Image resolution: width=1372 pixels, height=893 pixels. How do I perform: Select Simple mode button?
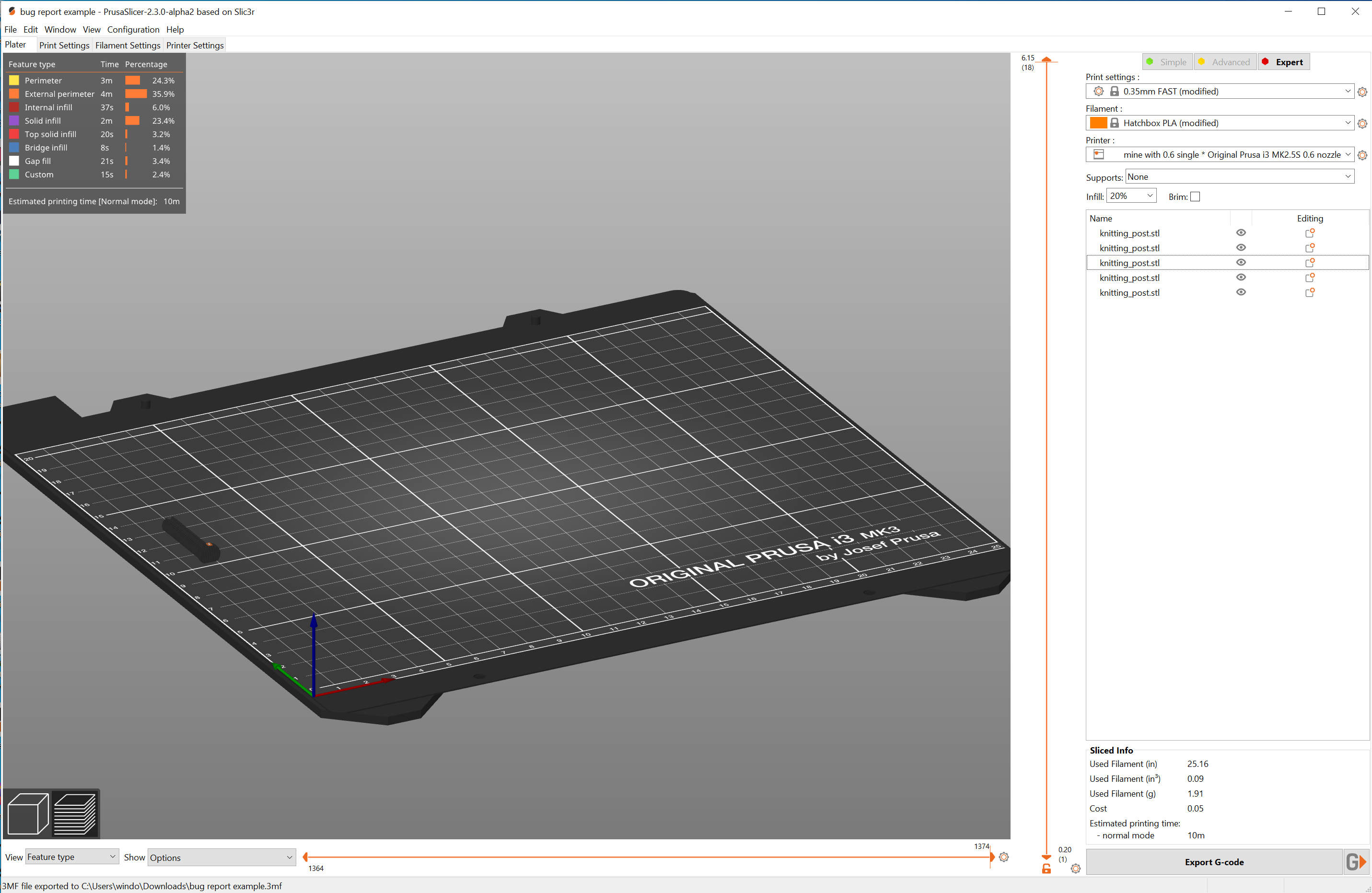[1167, 62]
